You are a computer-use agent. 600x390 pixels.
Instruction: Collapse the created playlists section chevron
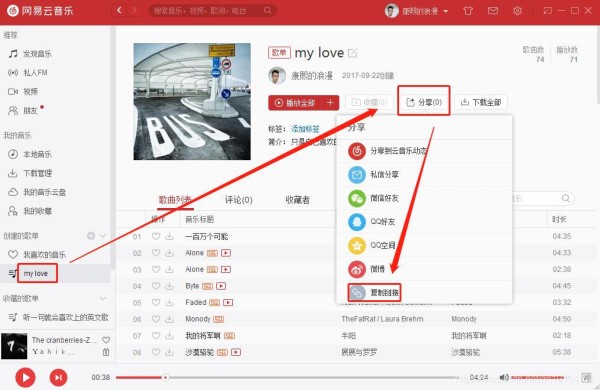[x=103, y=236]
